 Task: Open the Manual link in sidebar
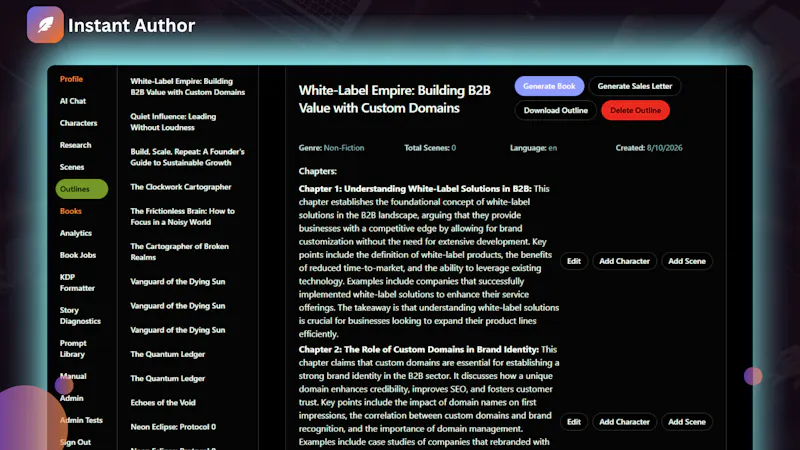(x=73, y=376)
